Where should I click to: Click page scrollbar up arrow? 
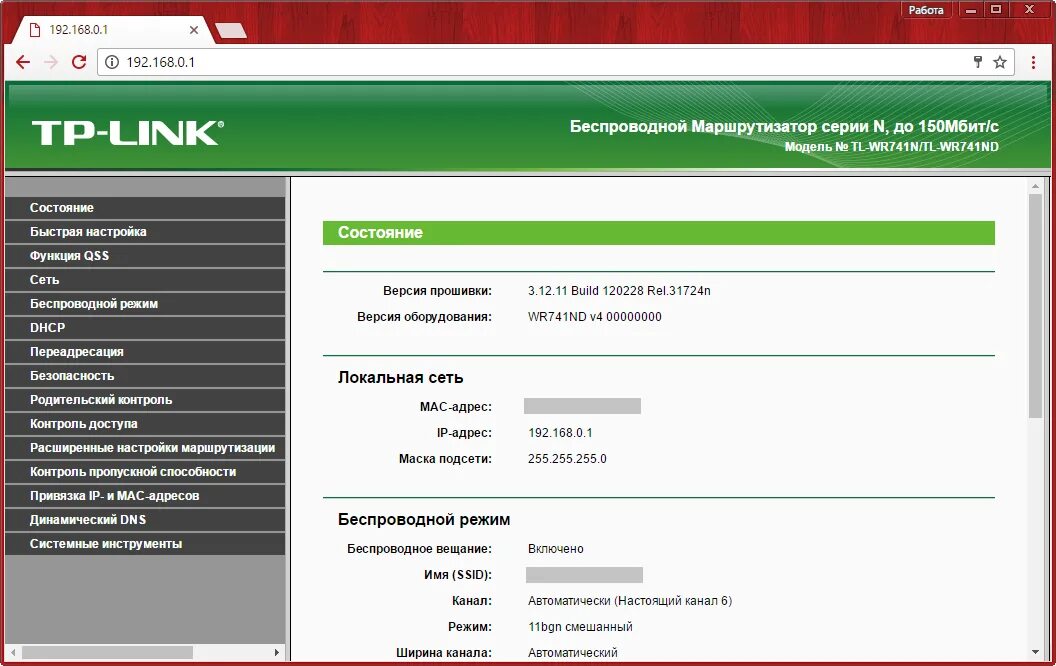(1035, 186)
